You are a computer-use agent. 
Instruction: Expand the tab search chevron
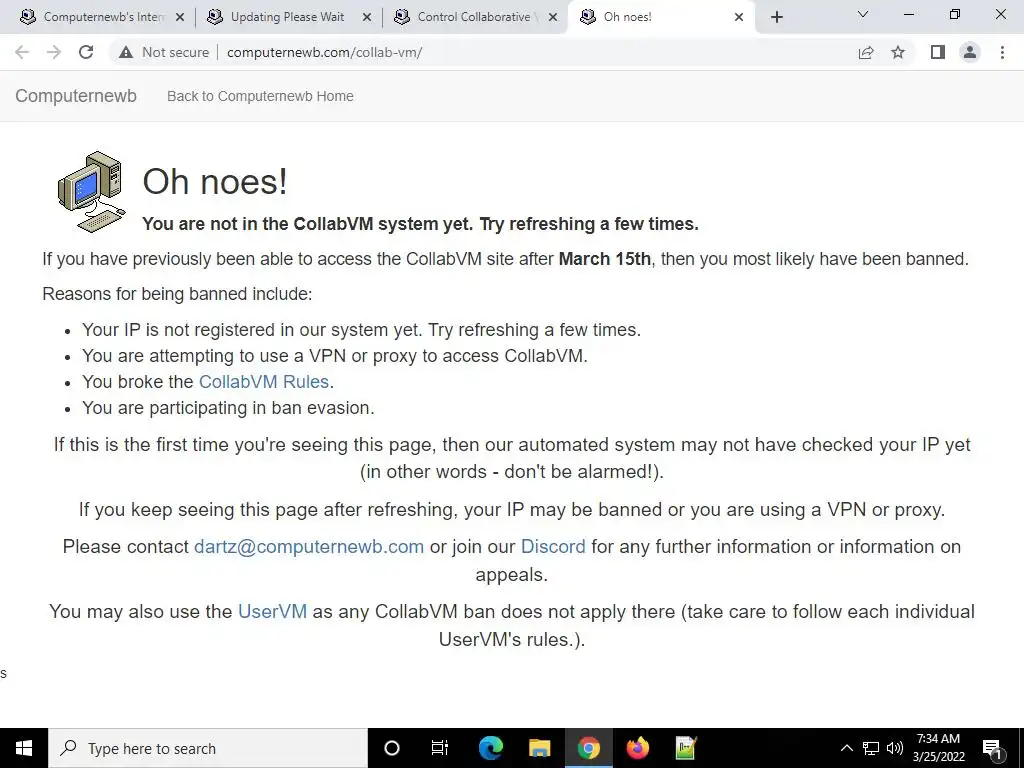tap(863, 14)
